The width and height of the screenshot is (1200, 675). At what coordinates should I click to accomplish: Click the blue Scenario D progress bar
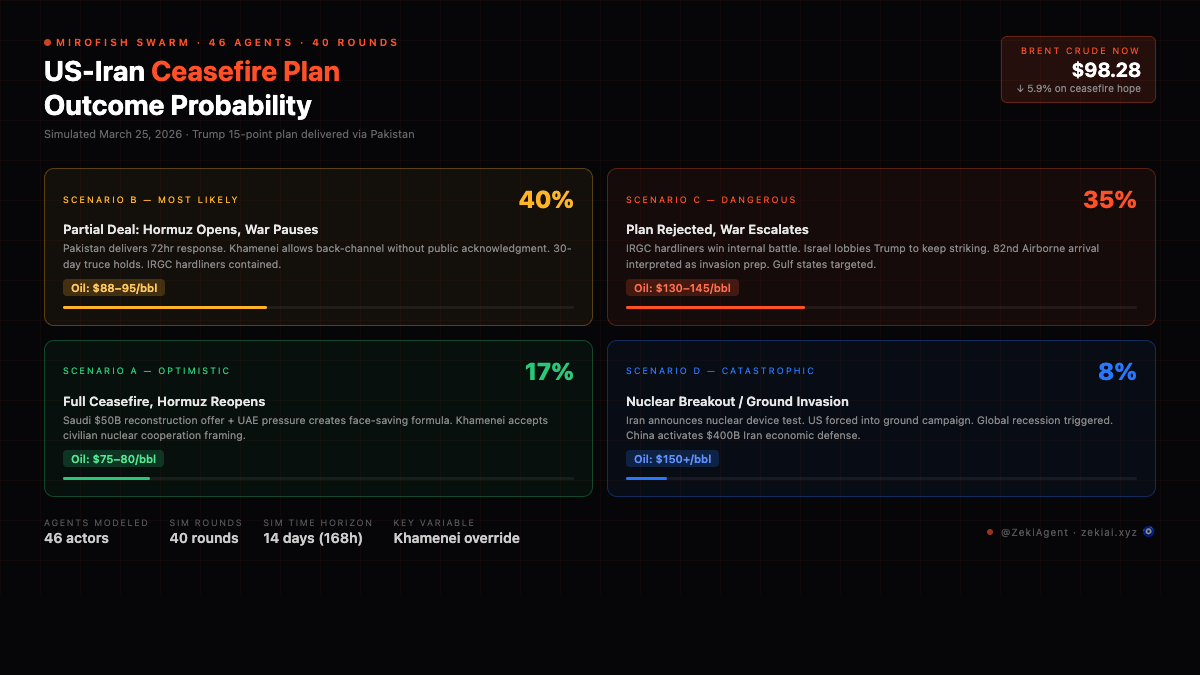[646, 478]
